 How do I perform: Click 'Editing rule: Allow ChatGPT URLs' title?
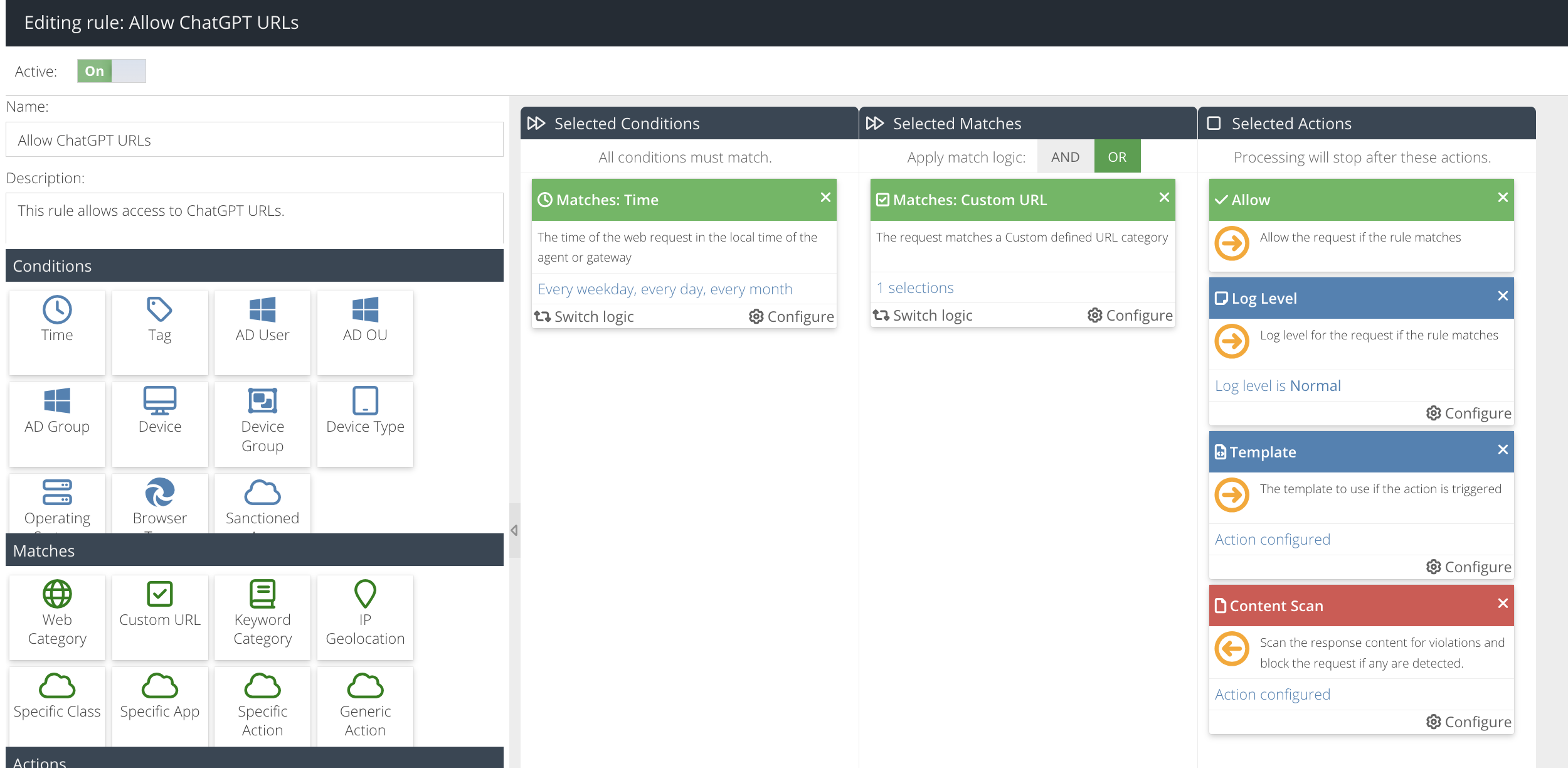[x=161, y=23]
